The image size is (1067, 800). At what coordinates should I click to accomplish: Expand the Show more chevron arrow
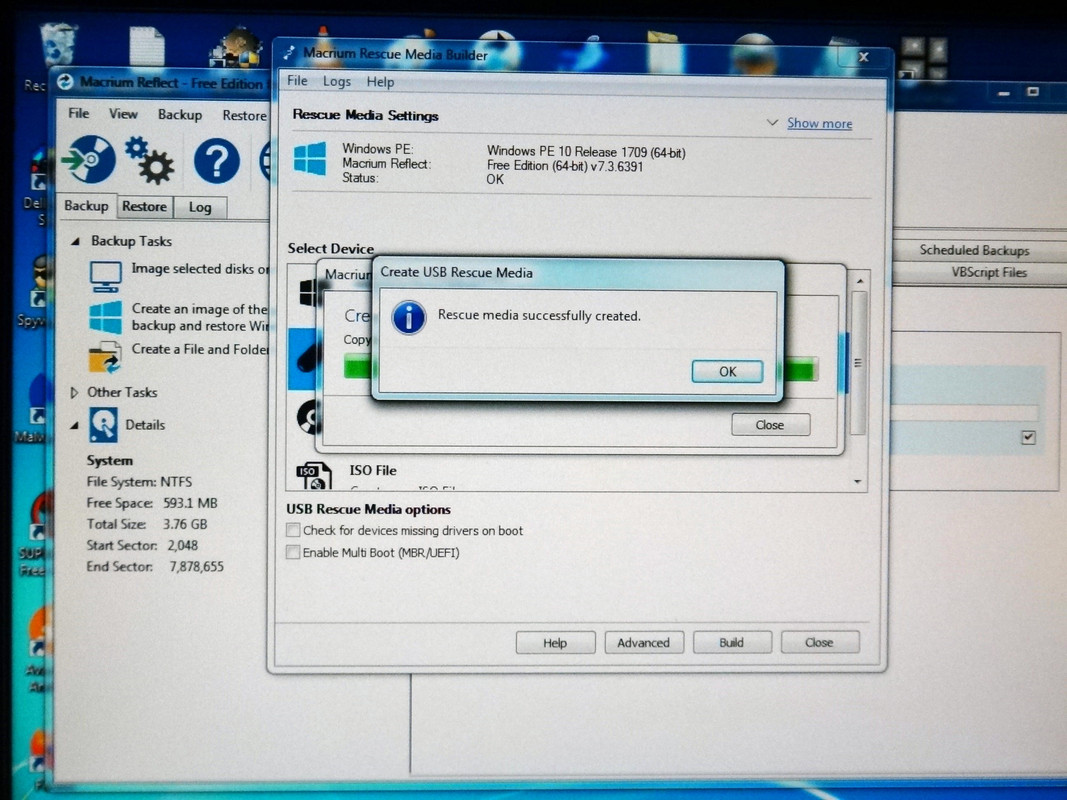click(772, 122)
